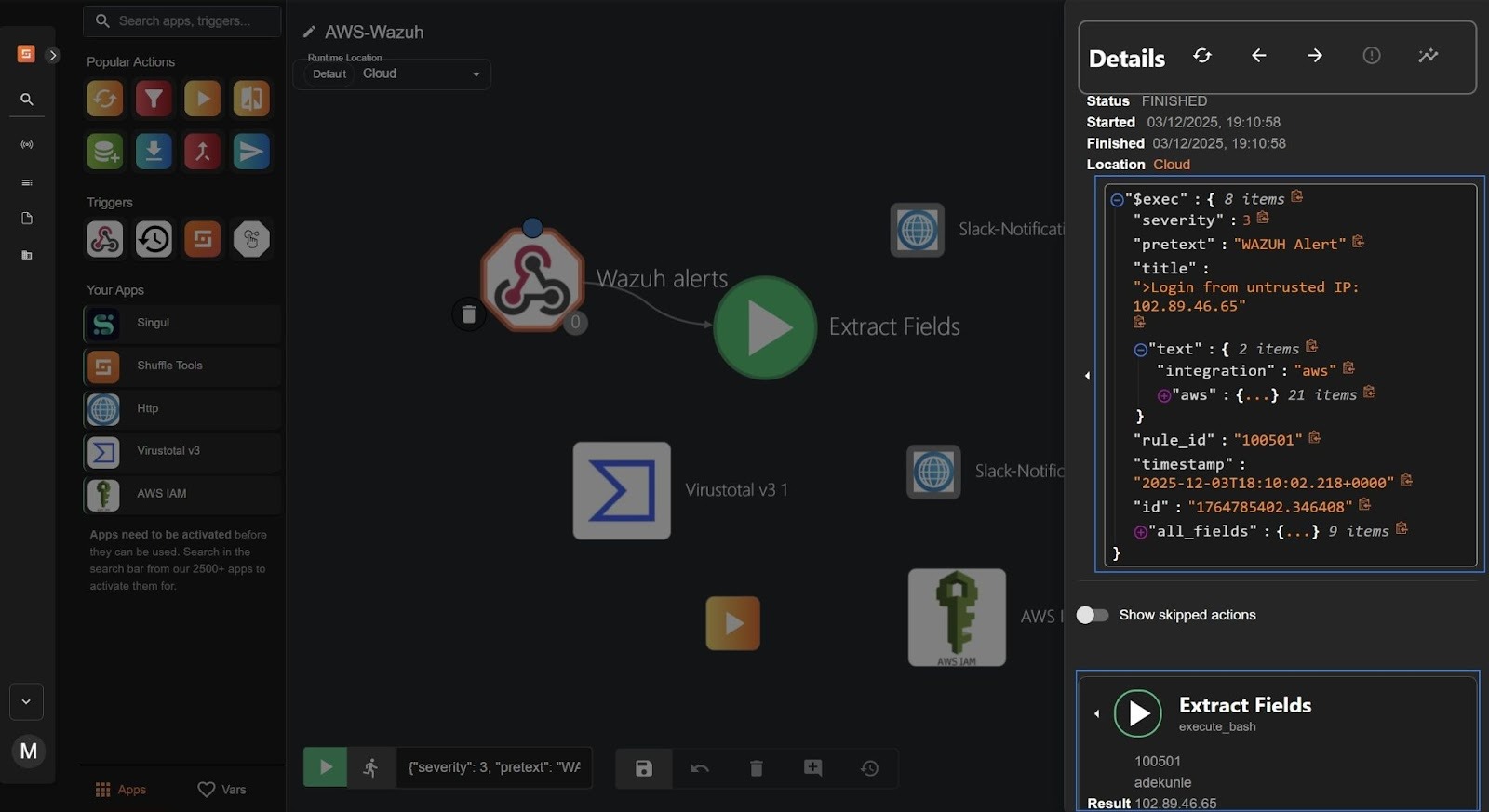Expand the "all_fields" 9 items object
The width and height of the screenshot is (1489, 812).
pos(1140,532)
